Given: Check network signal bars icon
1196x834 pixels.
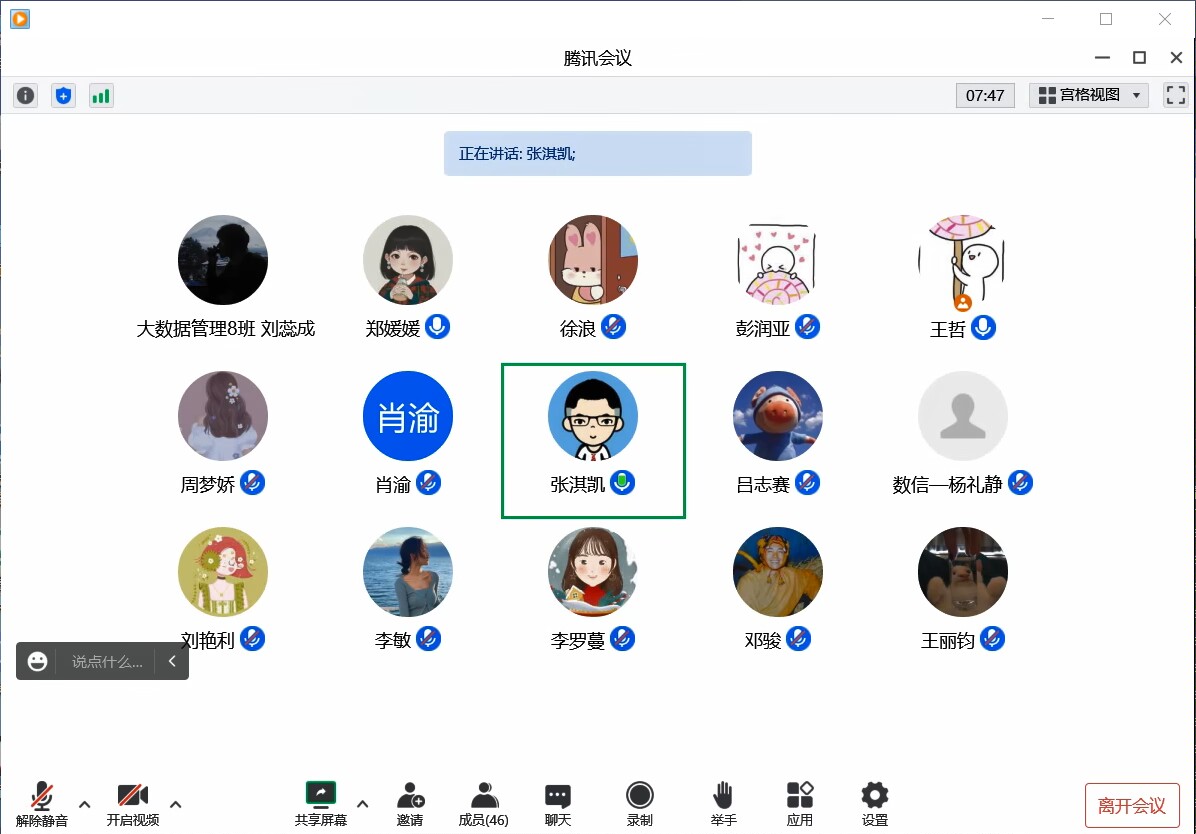Looking at the screenshot, I should click(x=101, y=95).
